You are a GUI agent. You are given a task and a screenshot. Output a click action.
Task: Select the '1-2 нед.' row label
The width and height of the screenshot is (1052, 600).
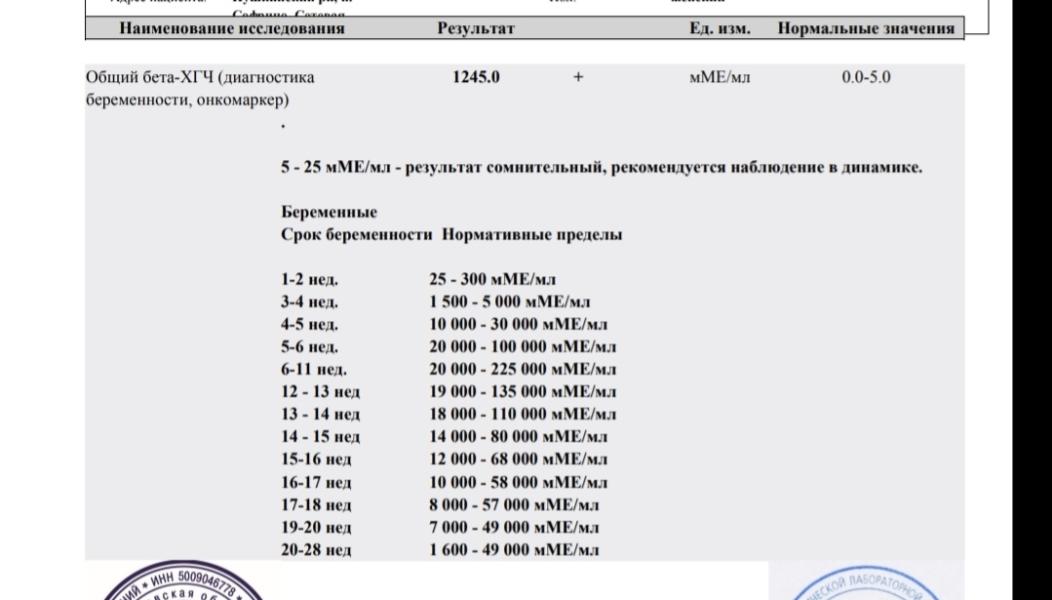coord(309,279)
